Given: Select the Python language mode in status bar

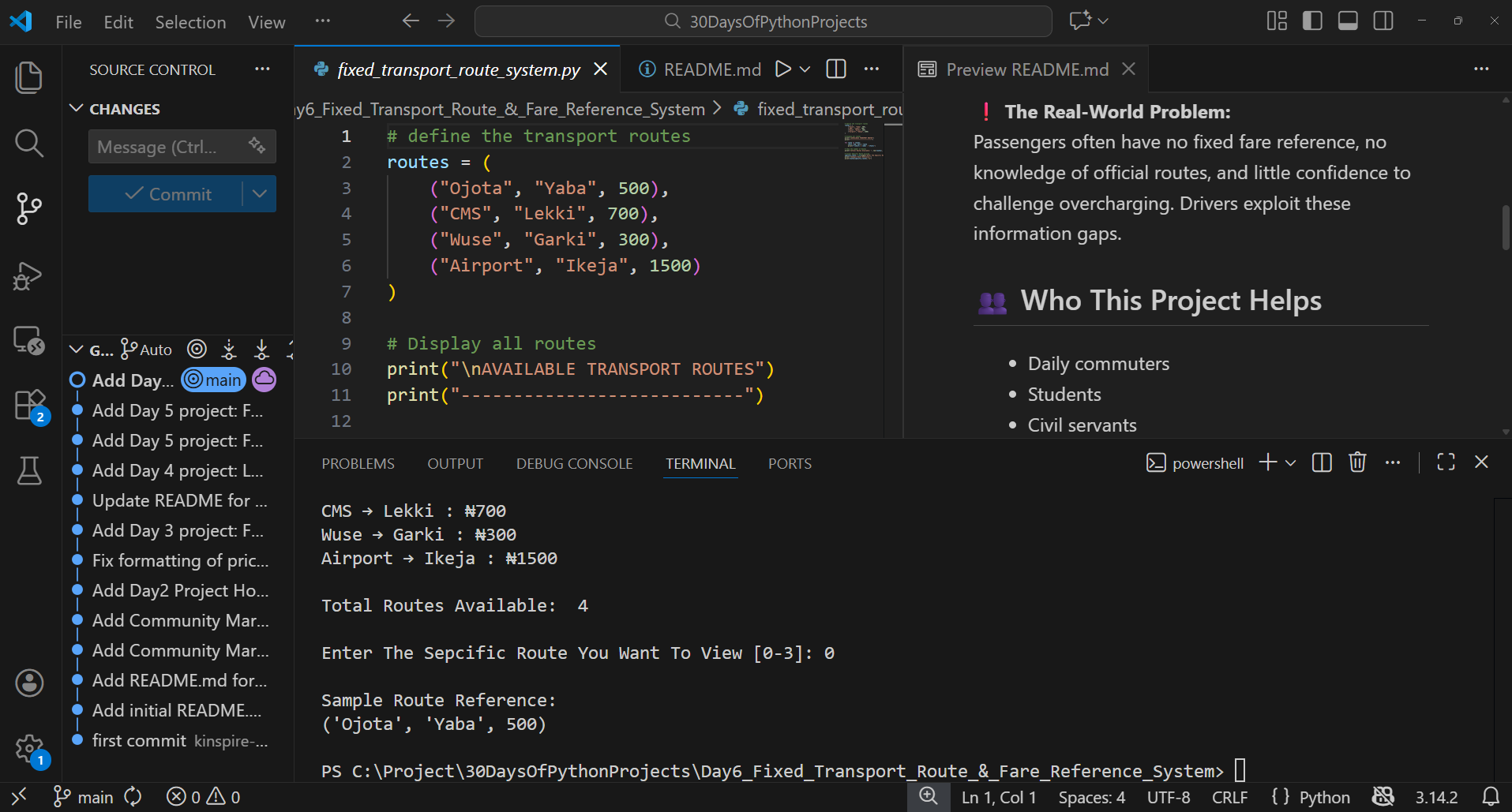Looking at the screenshot, I should pos(1324,798).
